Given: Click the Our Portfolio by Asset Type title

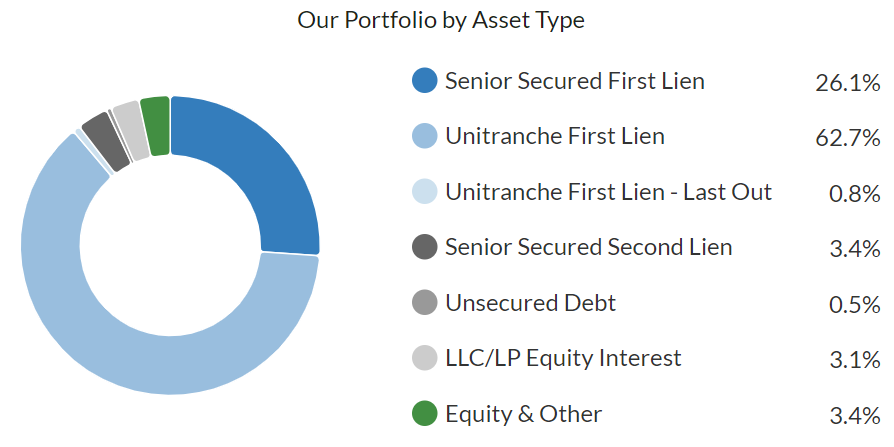Looking at the screenshot, I should [x=441, y=20].
